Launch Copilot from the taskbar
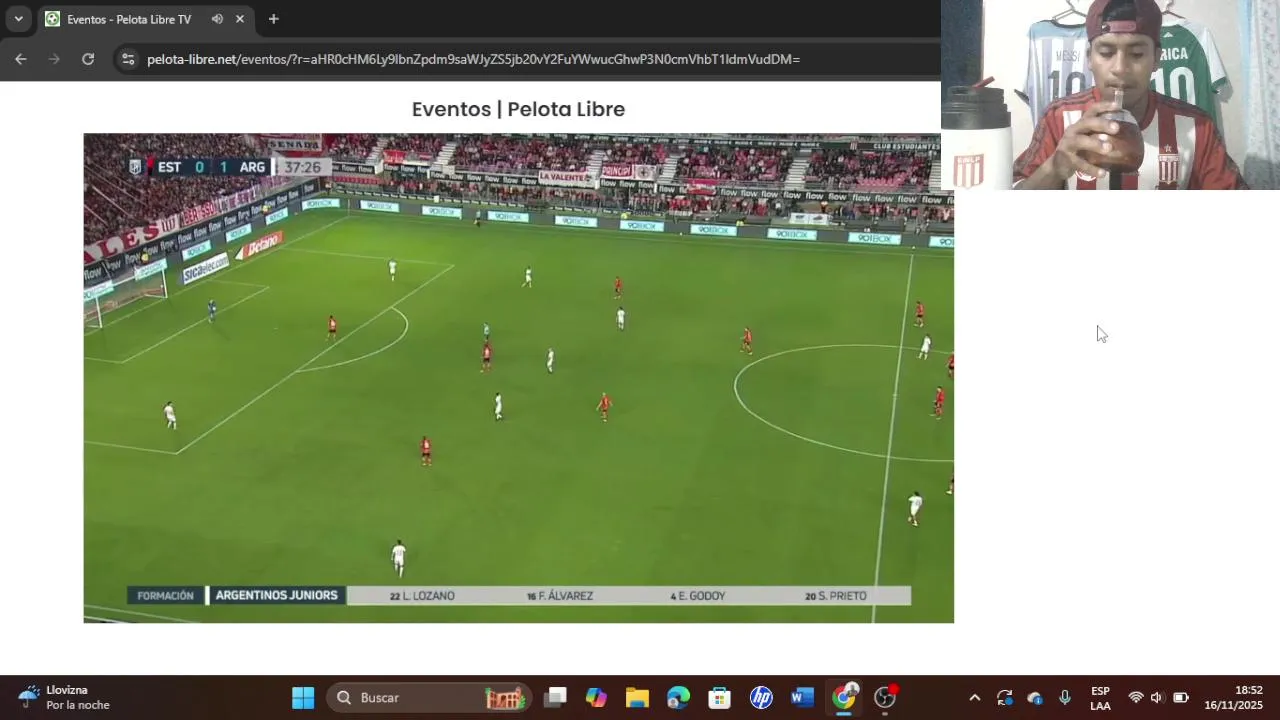Image resolution: width=1280 pixels, height=720 pixels. (x=597, y=698)
